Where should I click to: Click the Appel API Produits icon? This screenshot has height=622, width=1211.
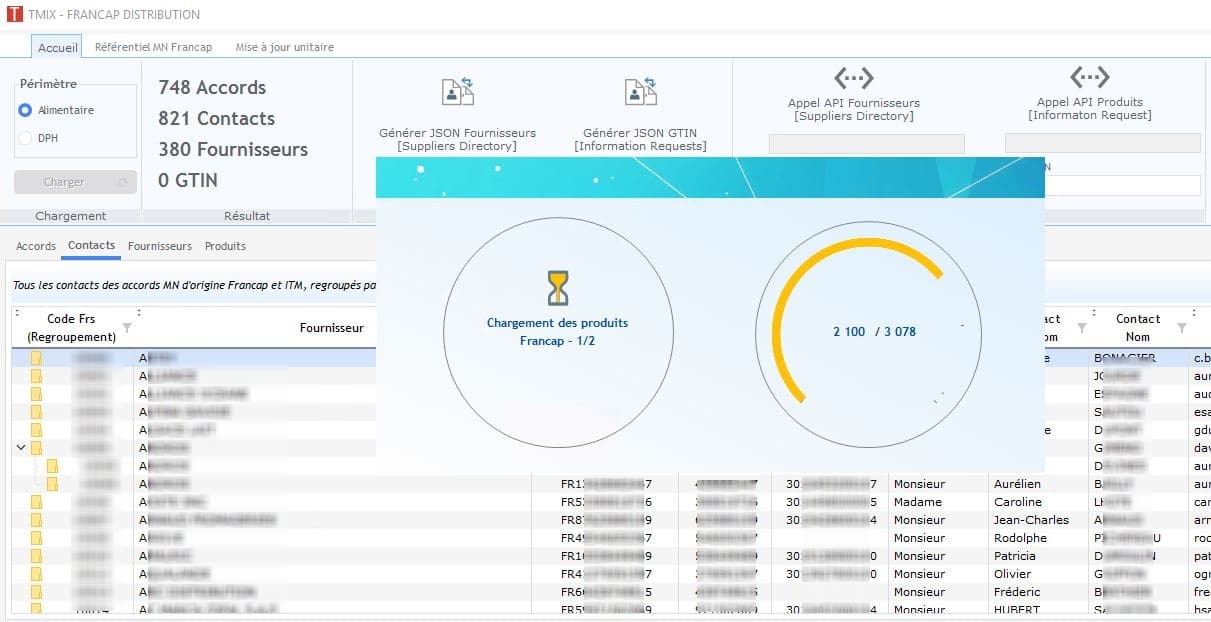coord(1089,78)
